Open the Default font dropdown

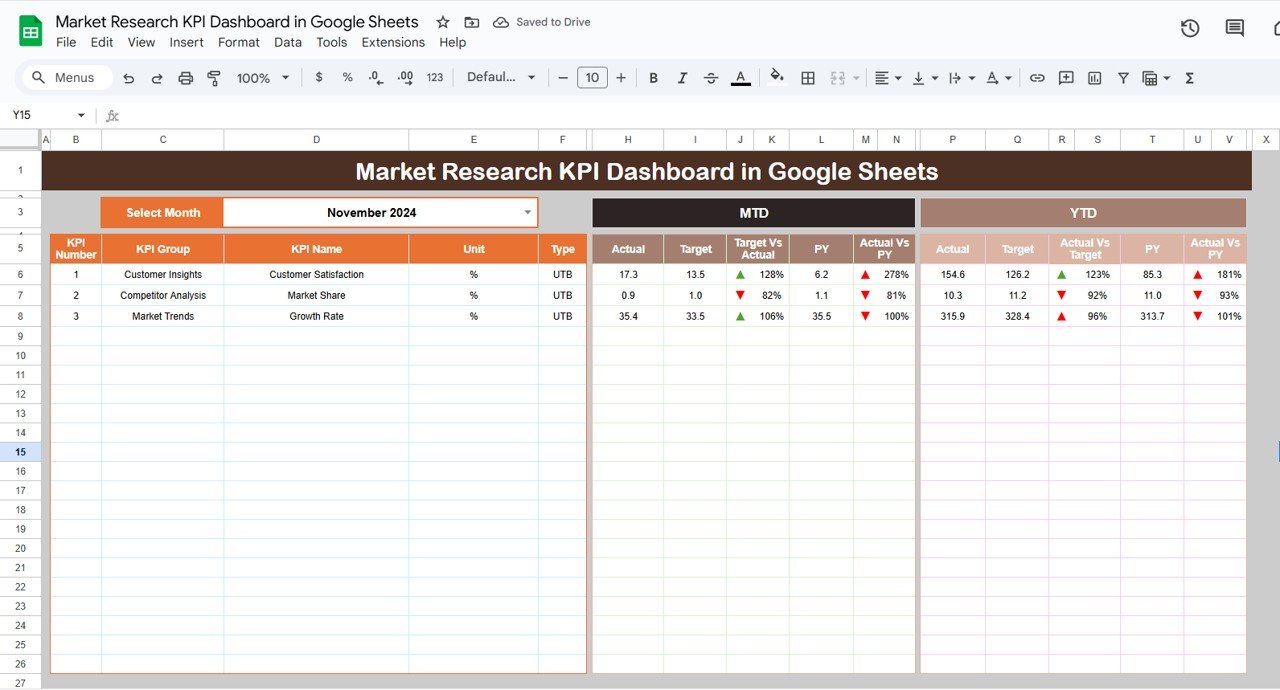501,77
